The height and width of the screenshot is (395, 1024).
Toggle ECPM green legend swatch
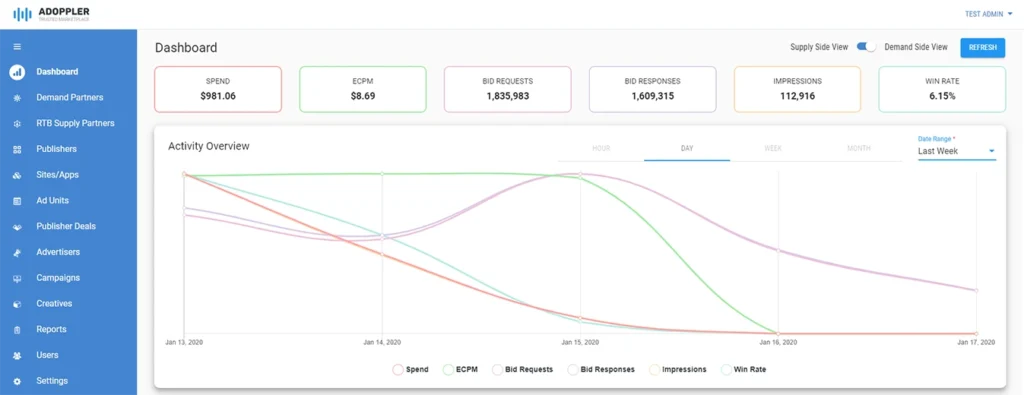coord(448,370)
